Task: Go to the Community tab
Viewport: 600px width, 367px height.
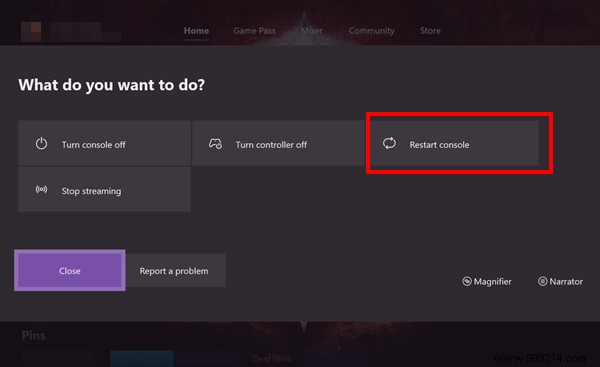Action: click(x=372, y=31)
